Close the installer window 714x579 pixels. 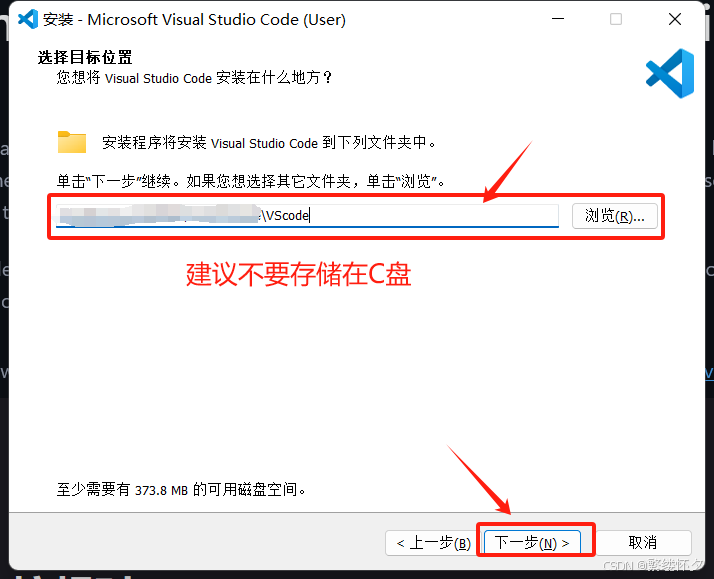click(x=674, y=19)
